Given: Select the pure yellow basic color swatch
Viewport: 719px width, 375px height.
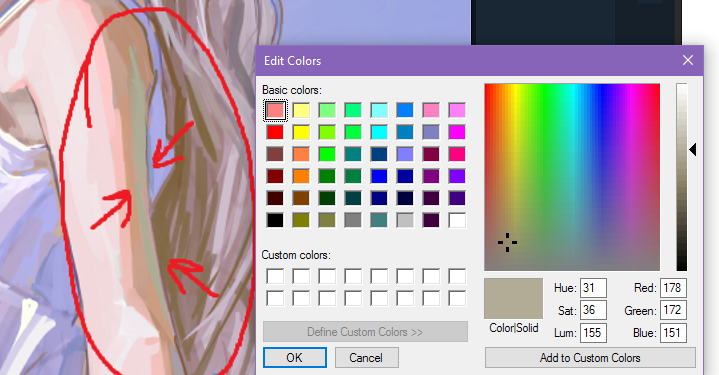Looking at the screenshot, I should [301, 132].
